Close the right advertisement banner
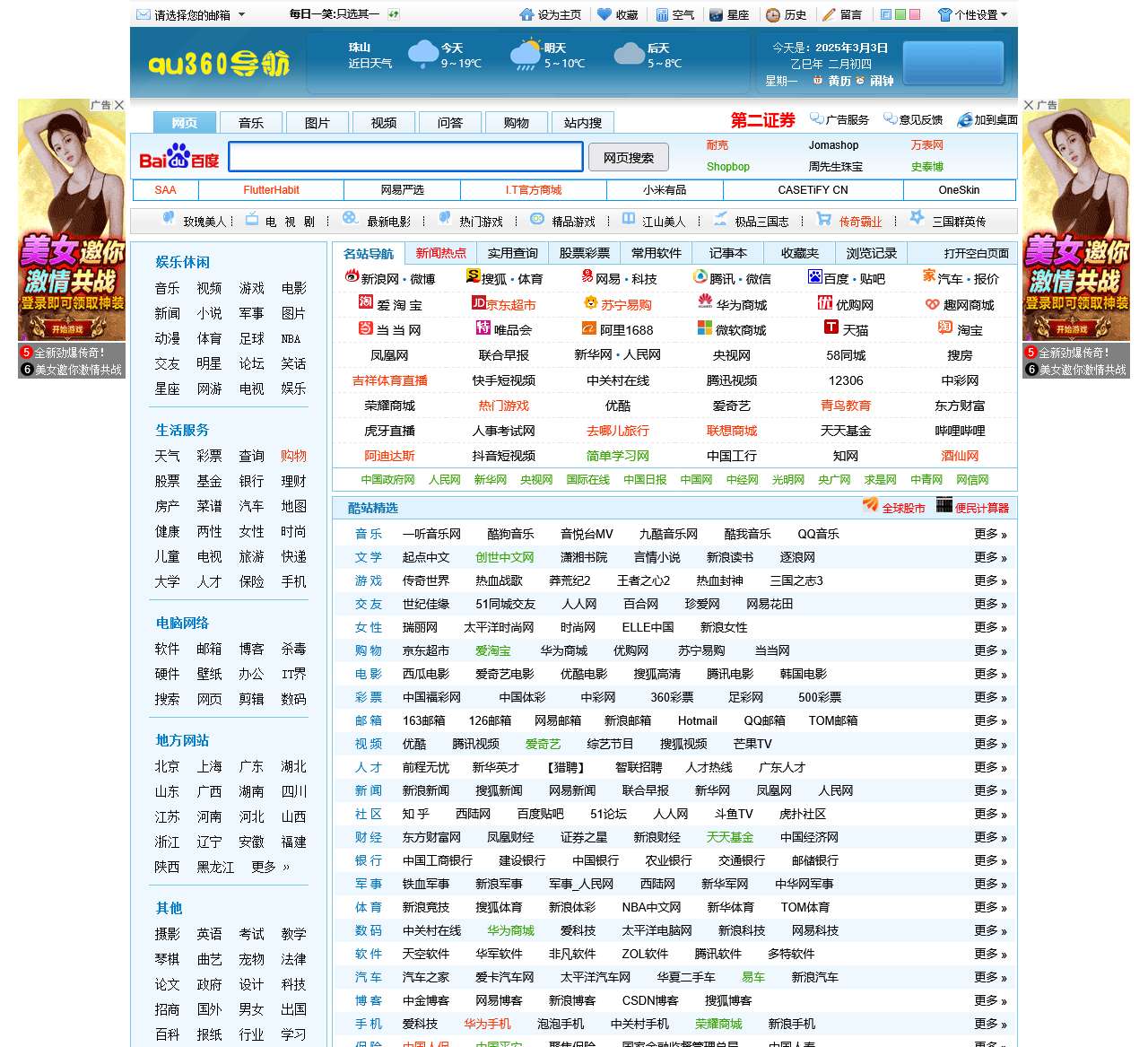1148x1047 pixels. click(1029, 105)
